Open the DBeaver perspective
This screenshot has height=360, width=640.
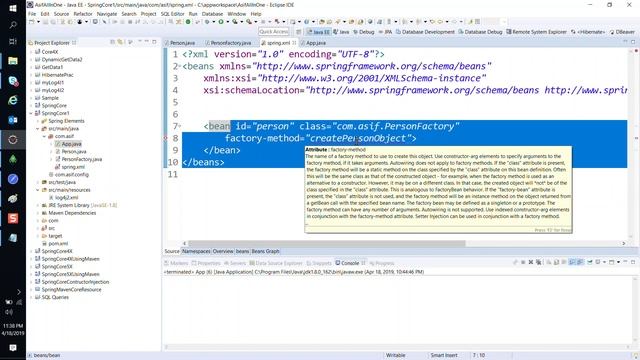(622, 32)
